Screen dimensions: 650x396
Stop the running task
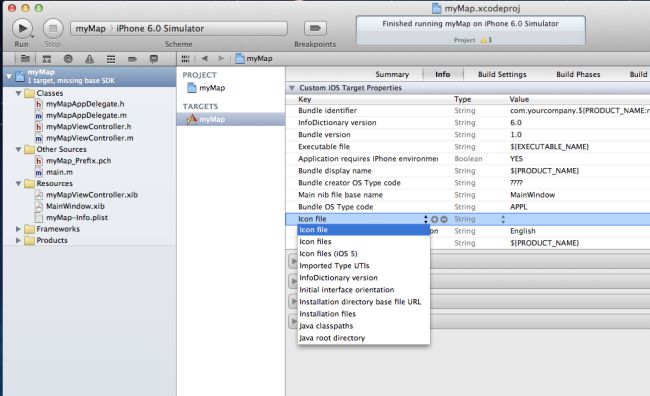[x=53, y=28]
